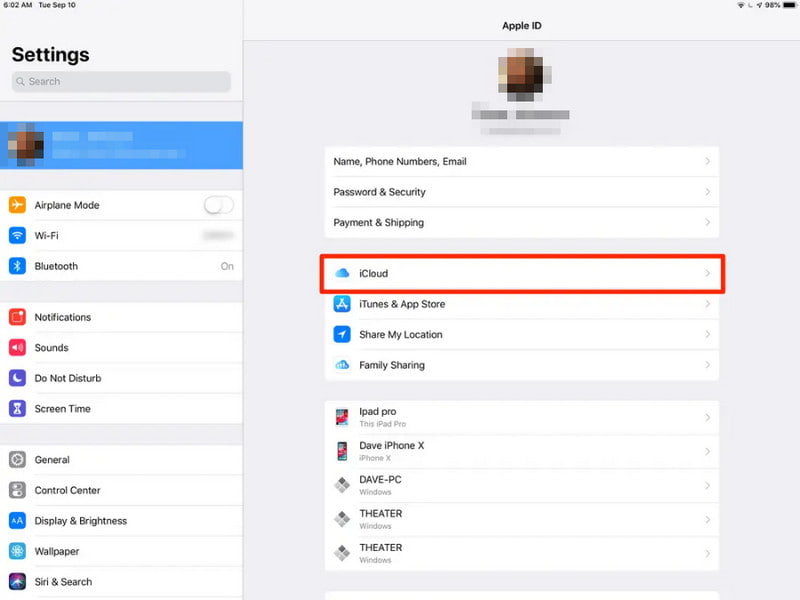Expand Payment & Shipping chevron
Screen dimensions: 800x600
(x=708, y=222)
